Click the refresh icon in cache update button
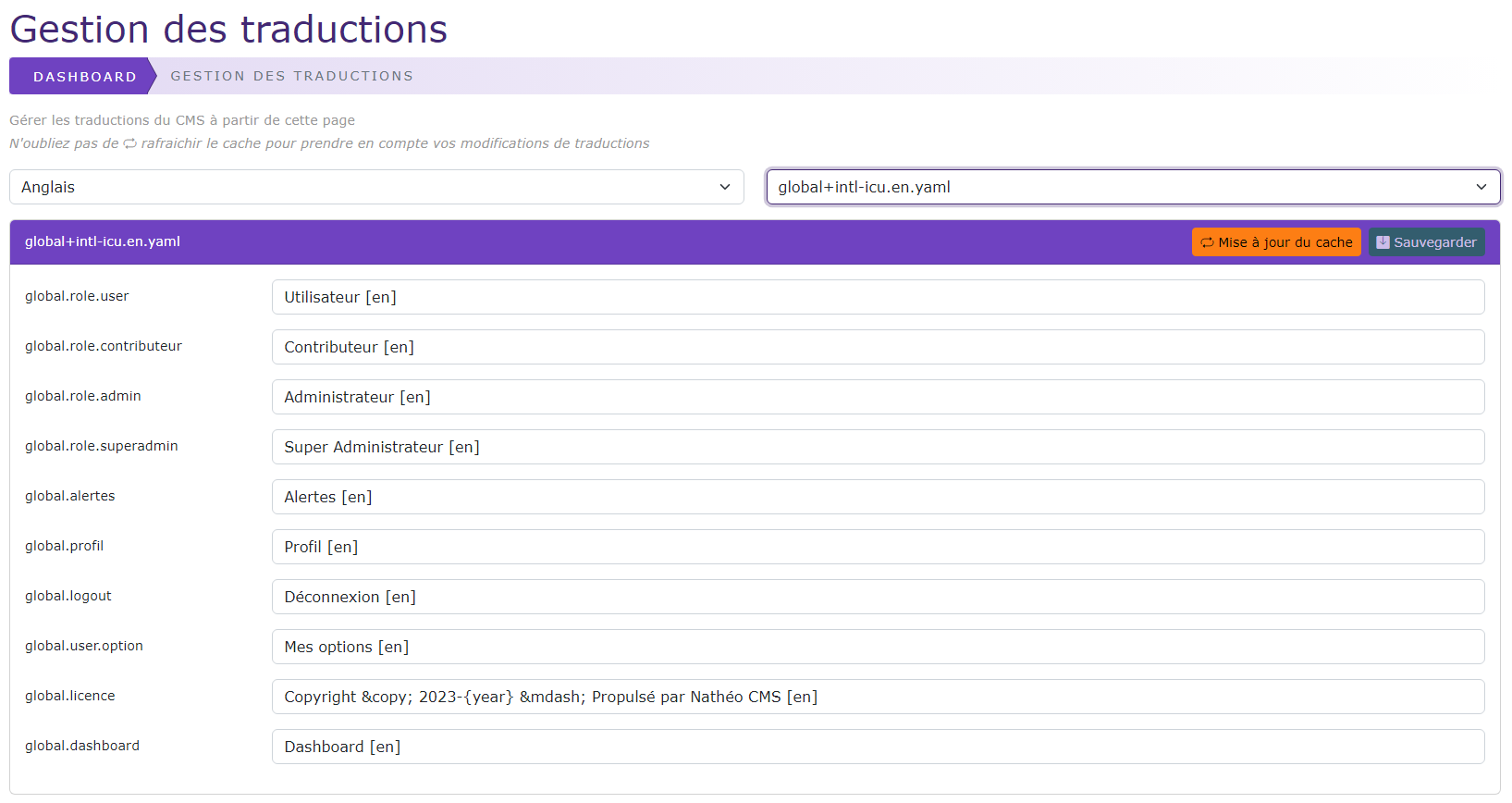Screen dimensions: 1512x803 (x=1207, y=242)
